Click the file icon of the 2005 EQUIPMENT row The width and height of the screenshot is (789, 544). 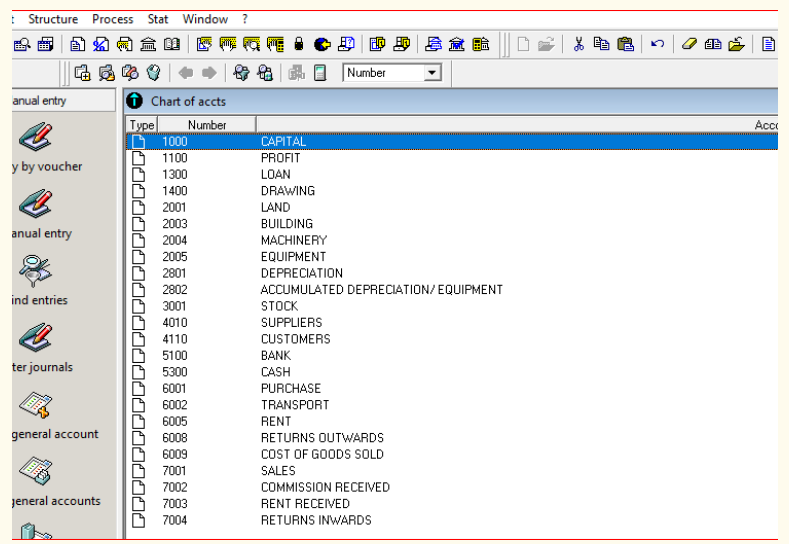(x=138, y=257)
